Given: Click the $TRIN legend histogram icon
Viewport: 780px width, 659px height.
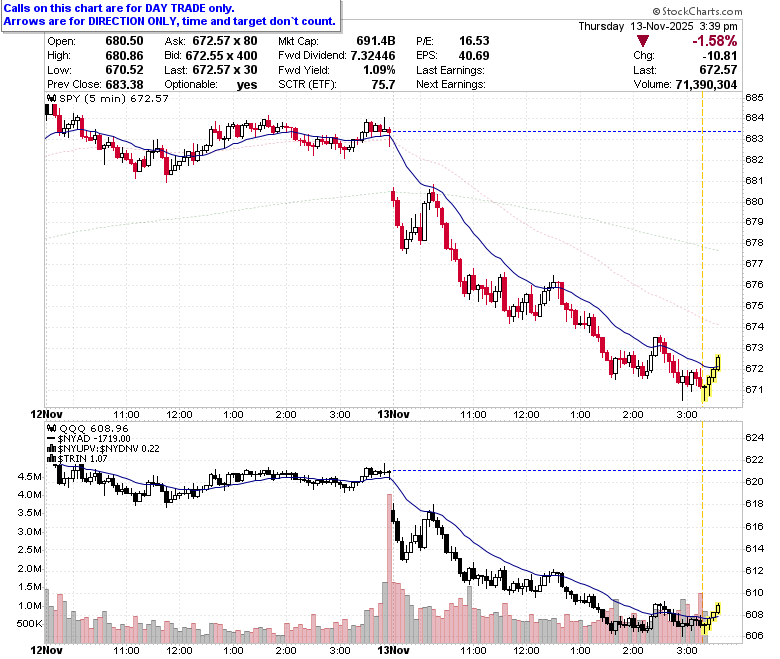Looking at the screenshot, I should pyautogui.click(x=51, y=459).
